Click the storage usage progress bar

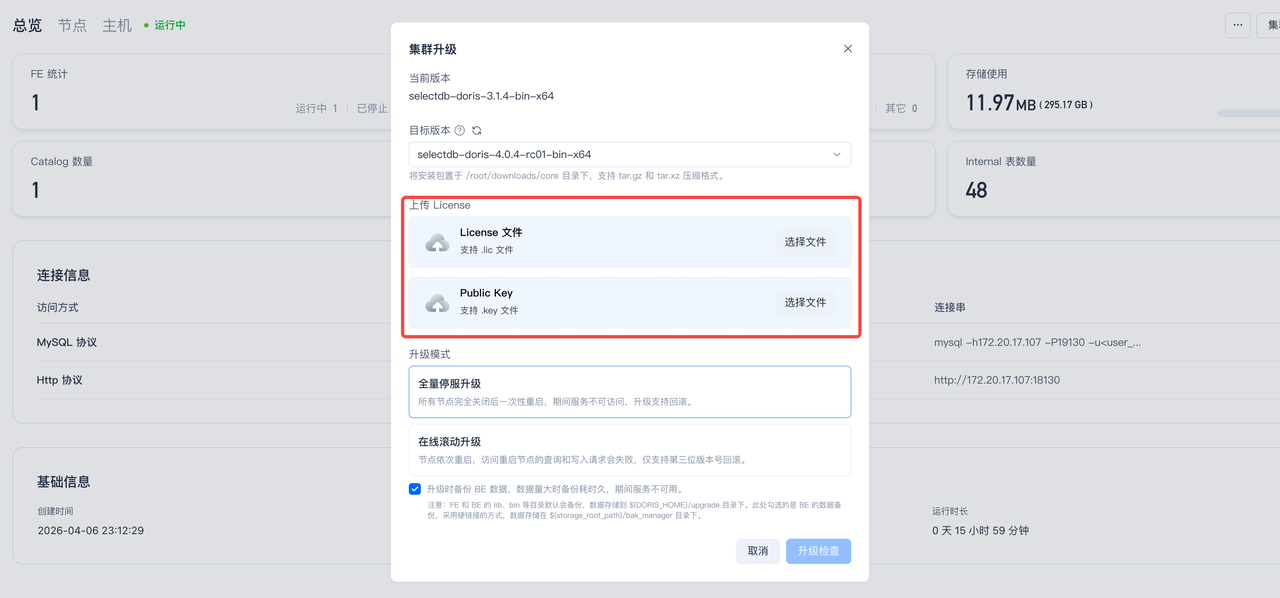tap(1248, 113)
